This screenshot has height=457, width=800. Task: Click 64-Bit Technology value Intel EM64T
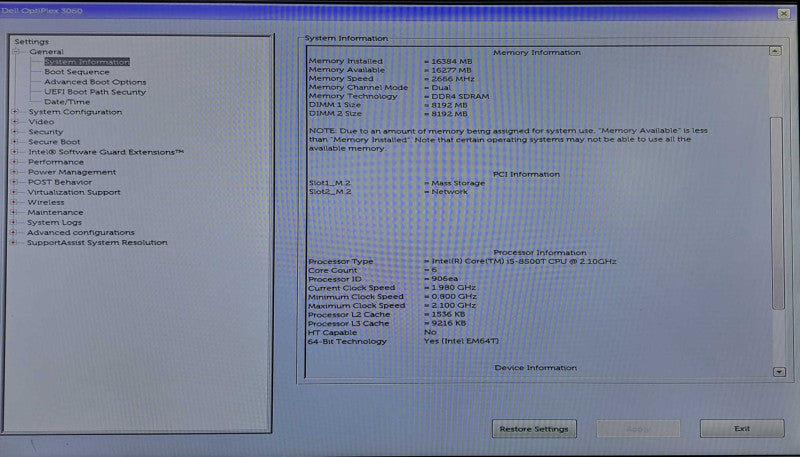[x=461, y=341]
